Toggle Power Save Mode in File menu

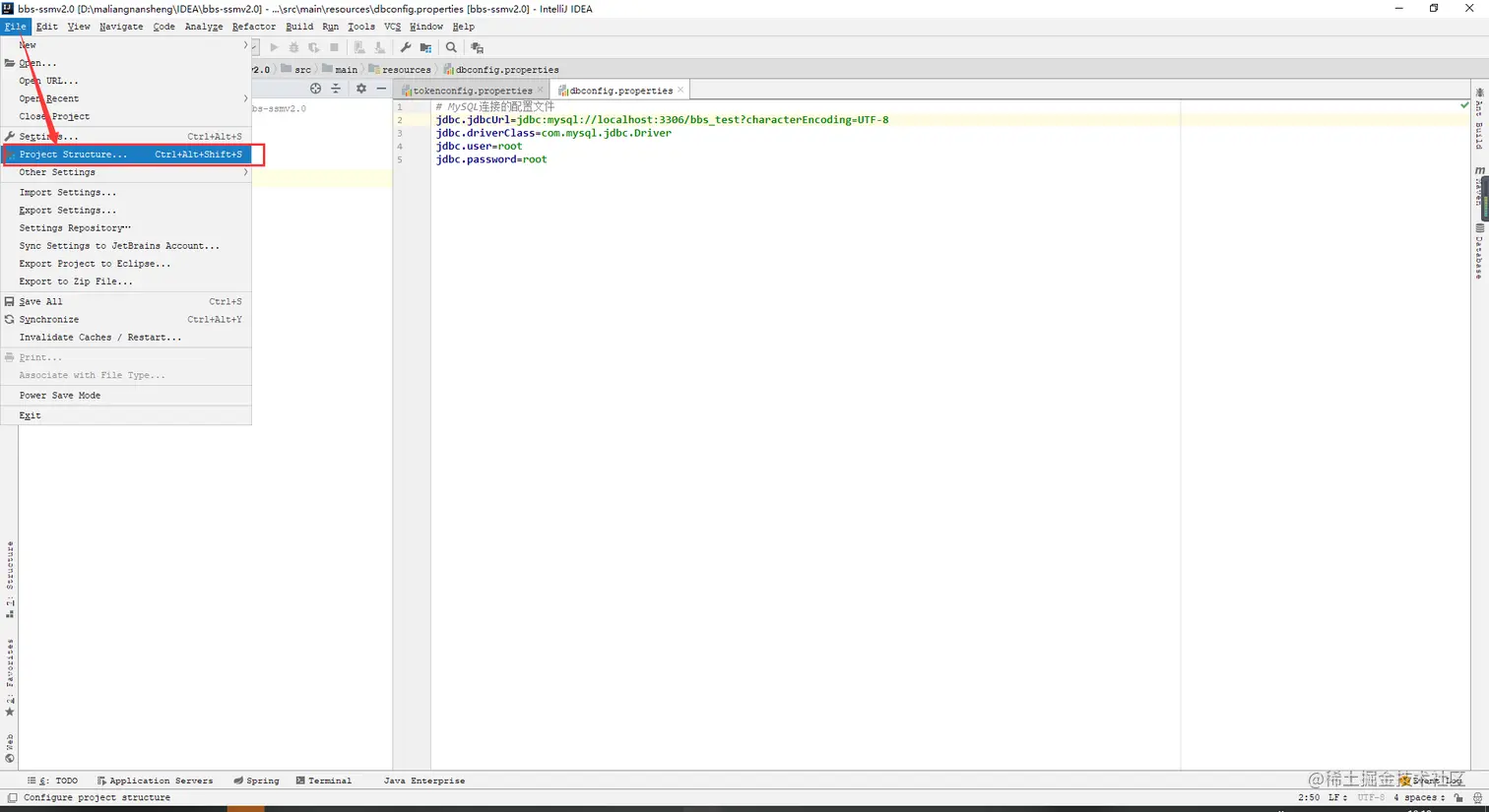click(x=126, y=396)
